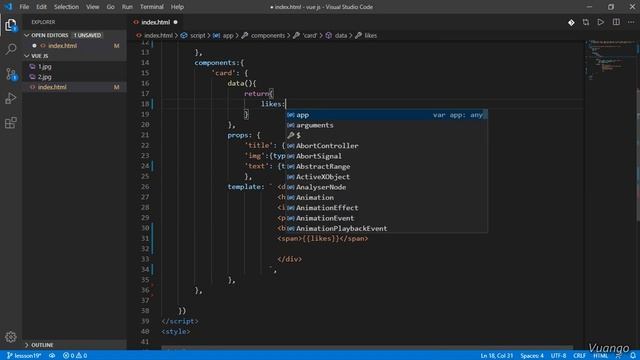Select index.html under Open Editors
The height and width of the screenshot is (360, 640).
[75, 46]
